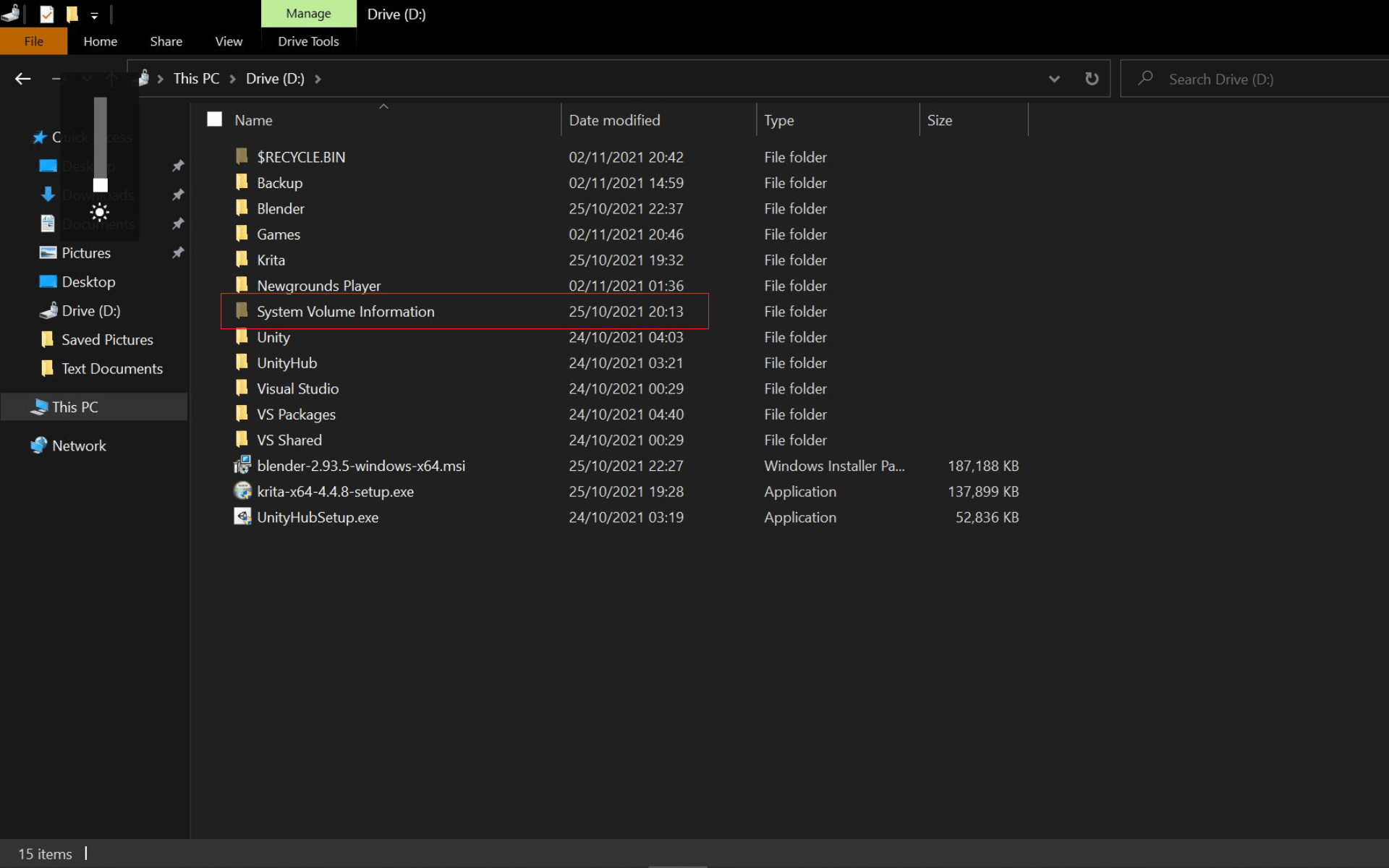Click the back arrow navigation icon
Screen dimensions: 1389x868
tap(23, 79)
